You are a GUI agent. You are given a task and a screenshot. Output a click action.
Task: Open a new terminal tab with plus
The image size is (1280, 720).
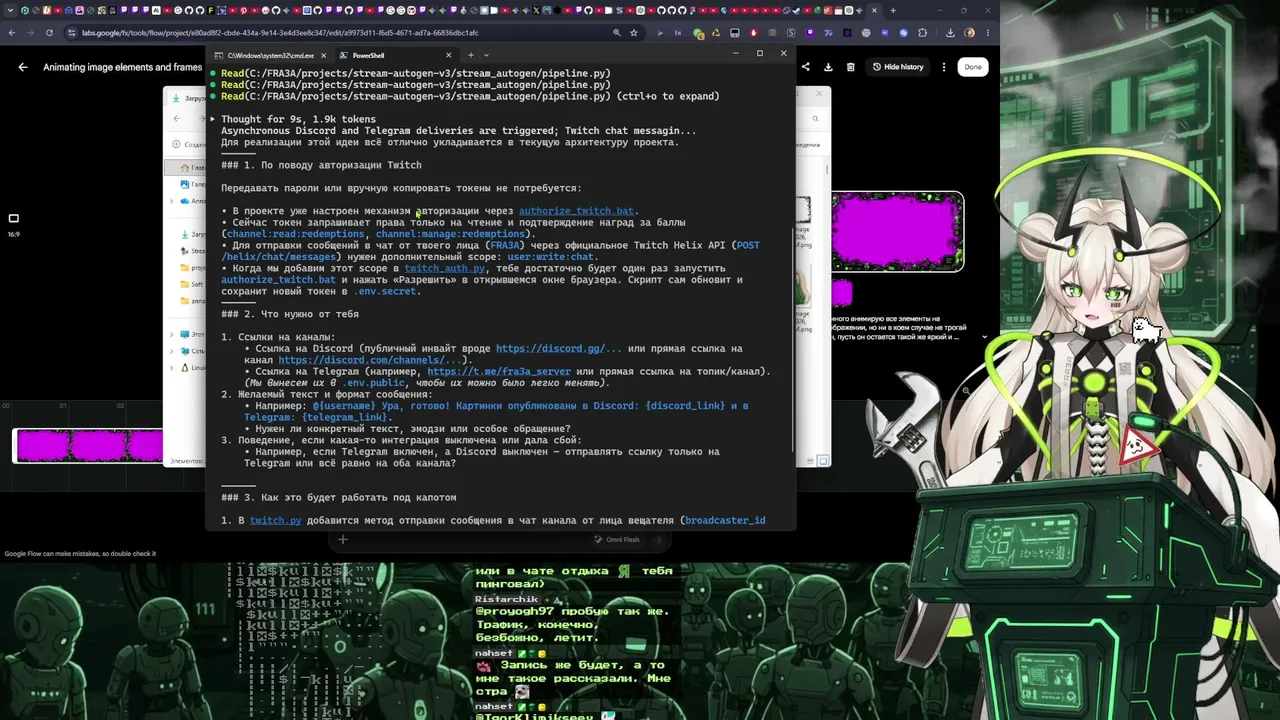470,55
